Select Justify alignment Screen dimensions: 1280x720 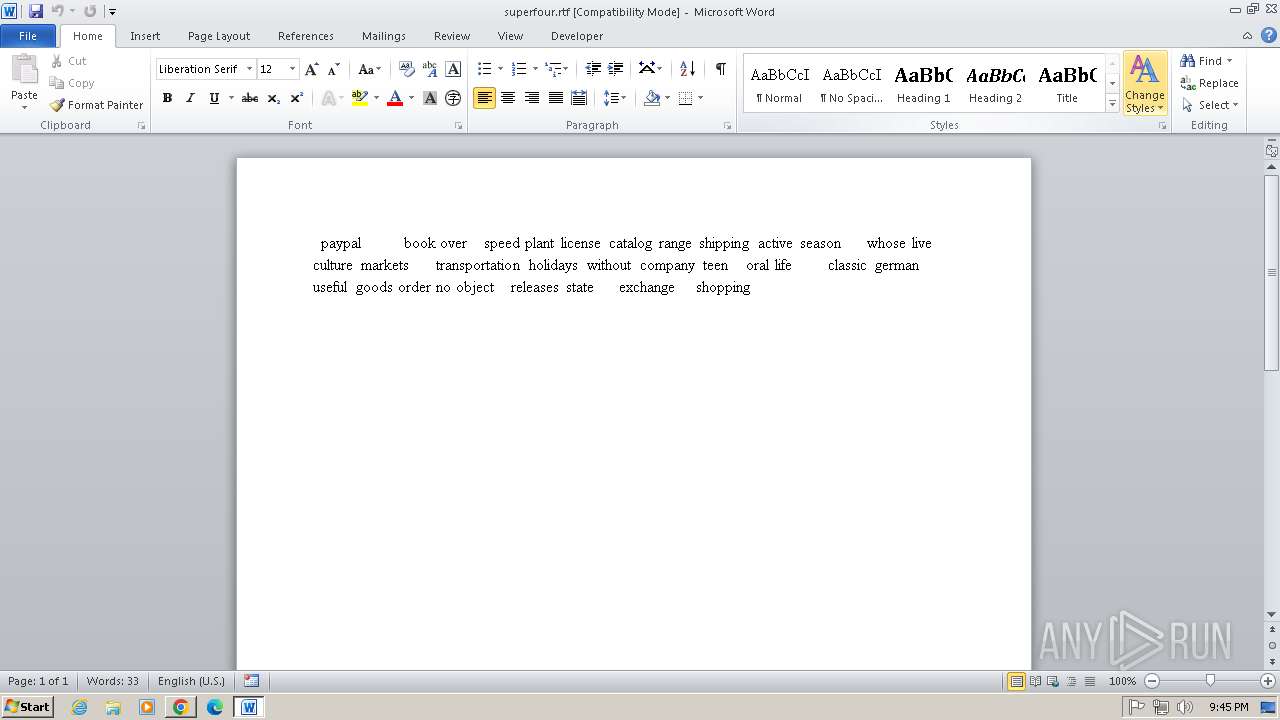[555, 98]
